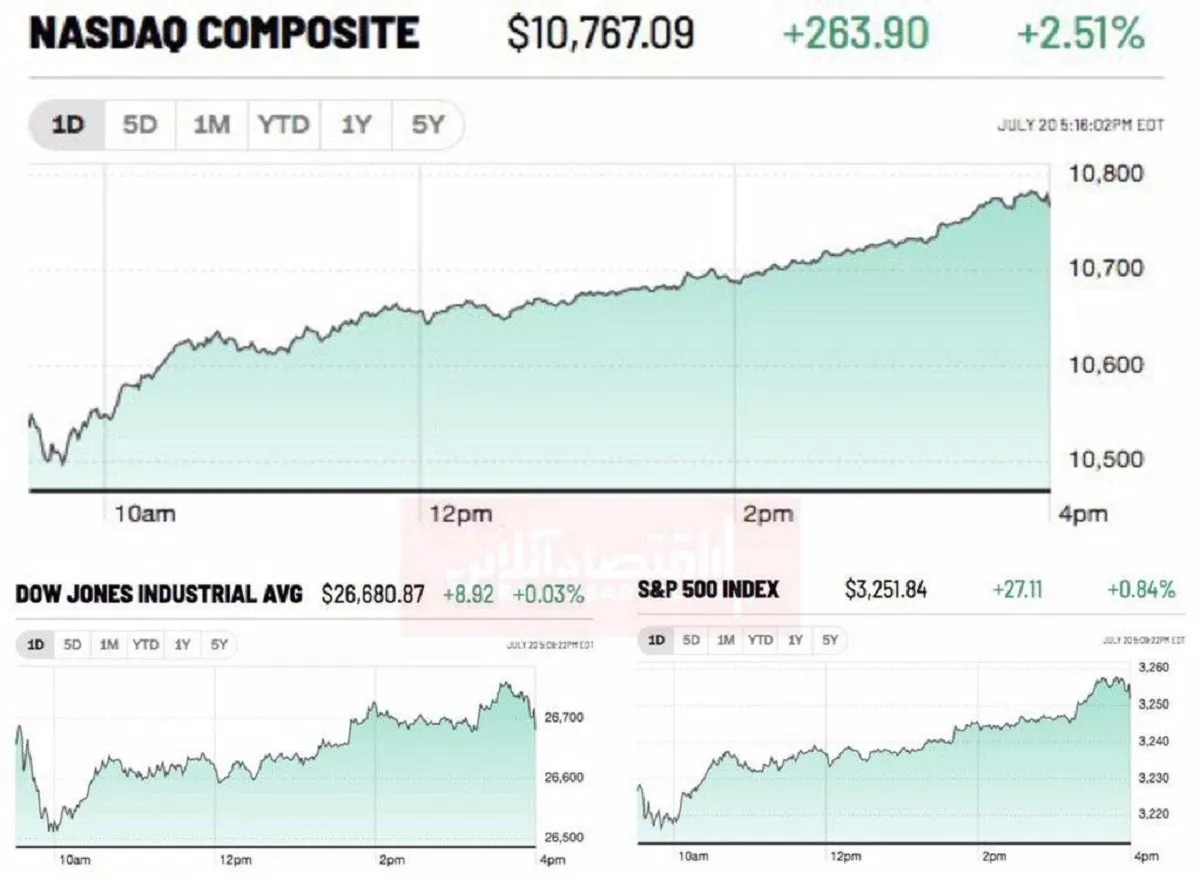The width and height of the screenshot is (1200, 880).
Task: Show NASDAQ Composite 1M range
Action: (212, 125)
